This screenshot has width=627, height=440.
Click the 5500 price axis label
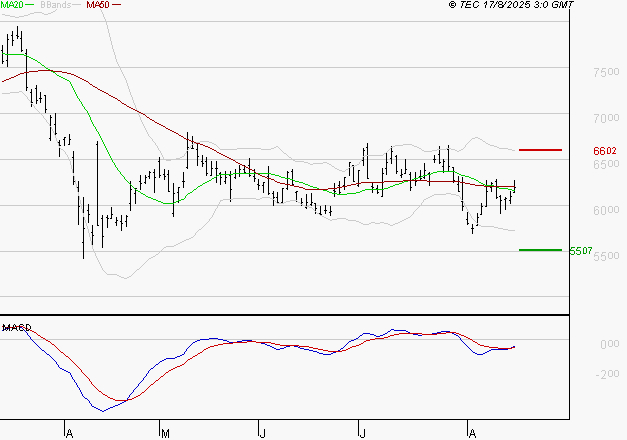click(x=606, y=257)
